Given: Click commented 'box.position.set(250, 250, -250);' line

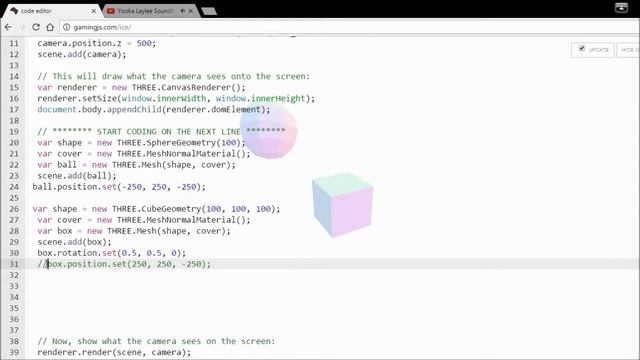Looking at the screenshot, I should point(124,264).
